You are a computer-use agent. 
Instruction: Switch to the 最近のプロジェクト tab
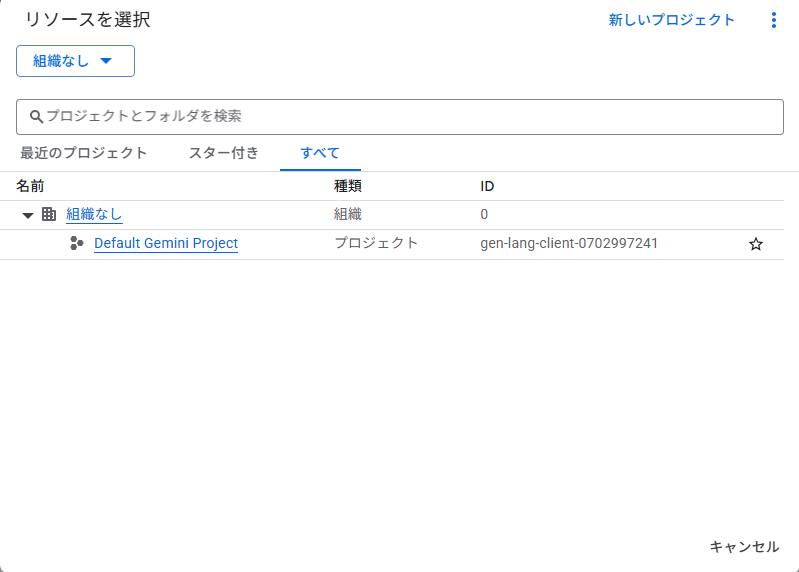point(84,153)
